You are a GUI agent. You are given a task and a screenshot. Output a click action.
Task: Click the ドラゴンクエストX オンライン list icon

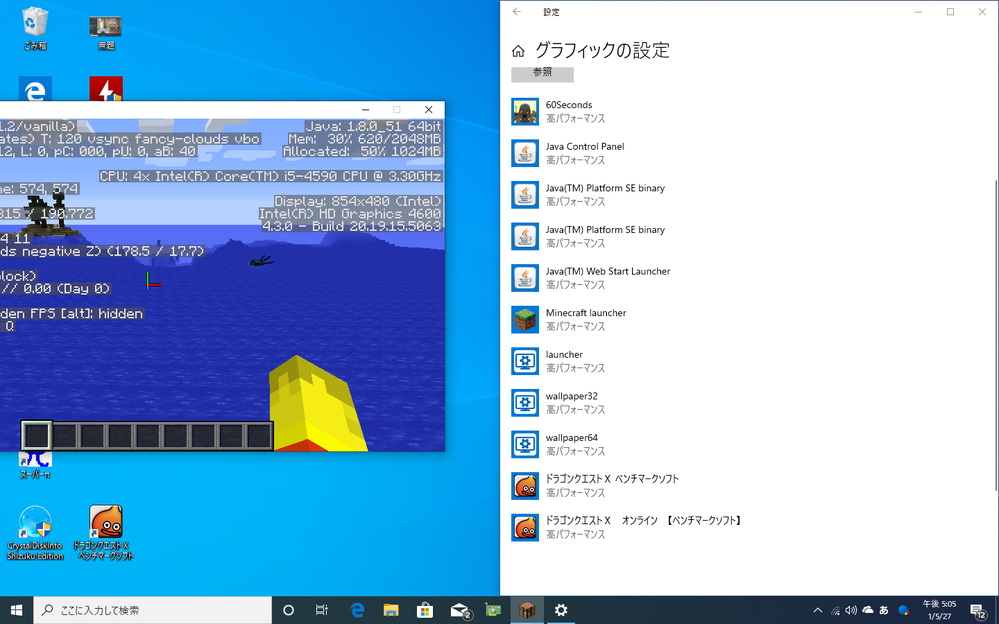point(525,528)
